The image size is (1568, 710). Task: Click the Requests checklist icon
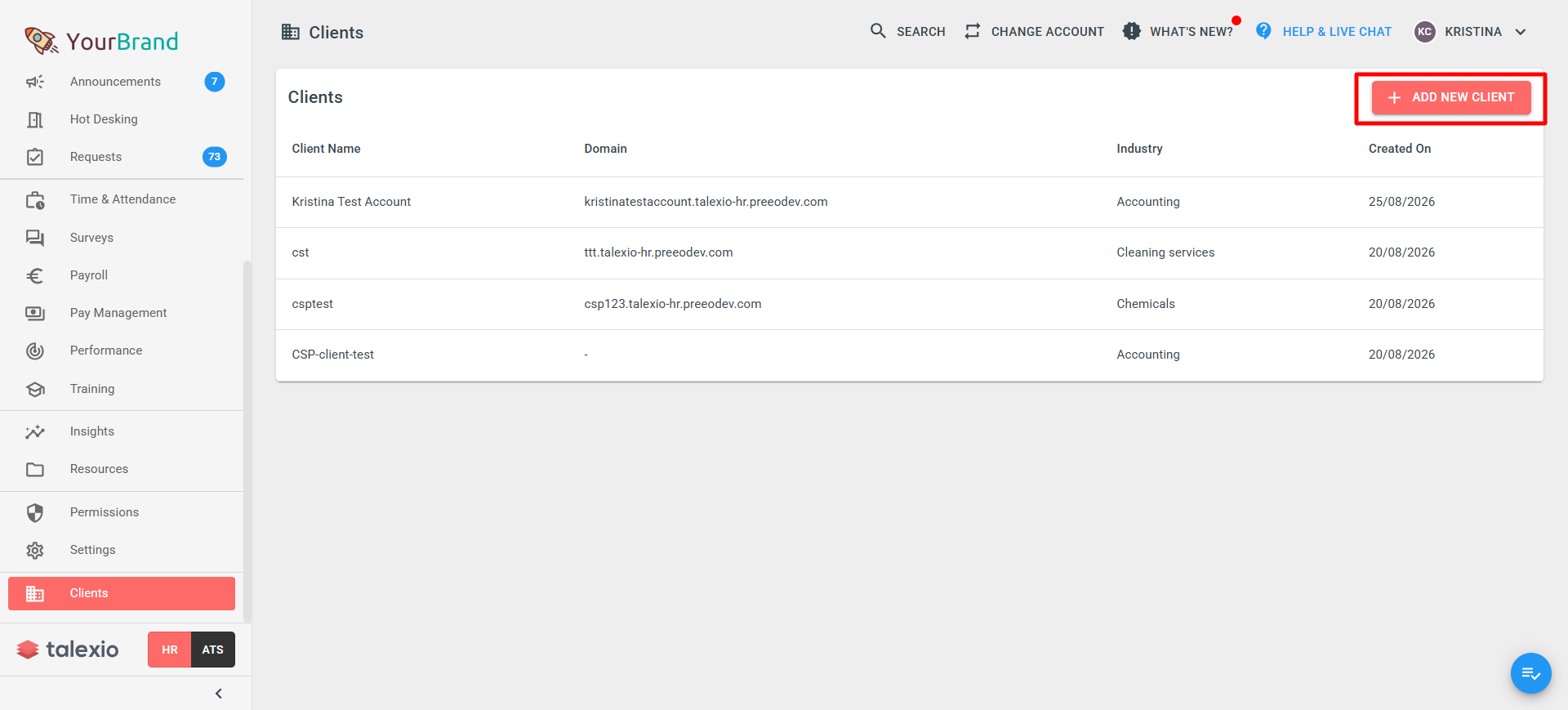(35, 157)
